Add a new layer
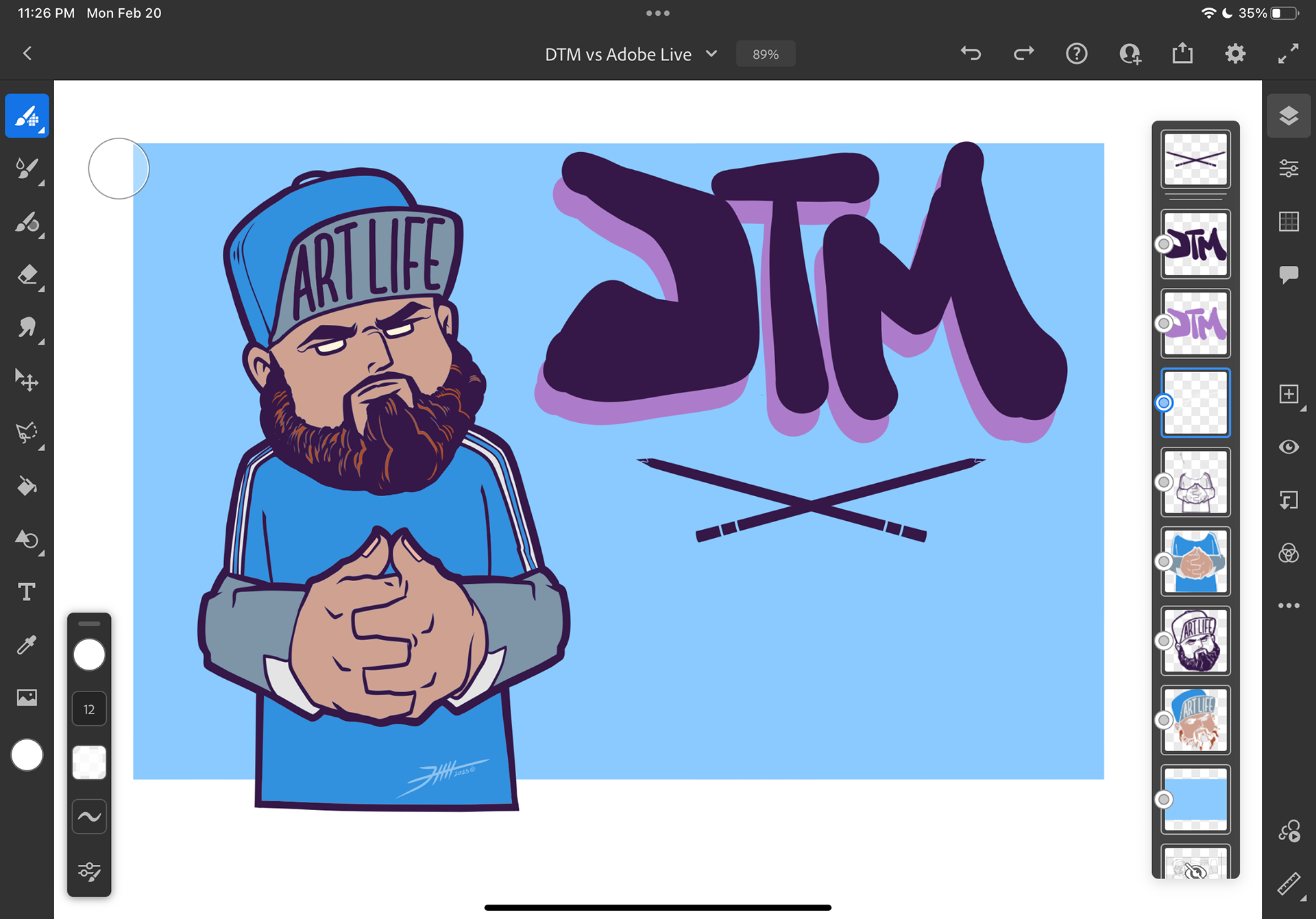Viewport: 1316px width, 919px height. [x=1289, y=394]
